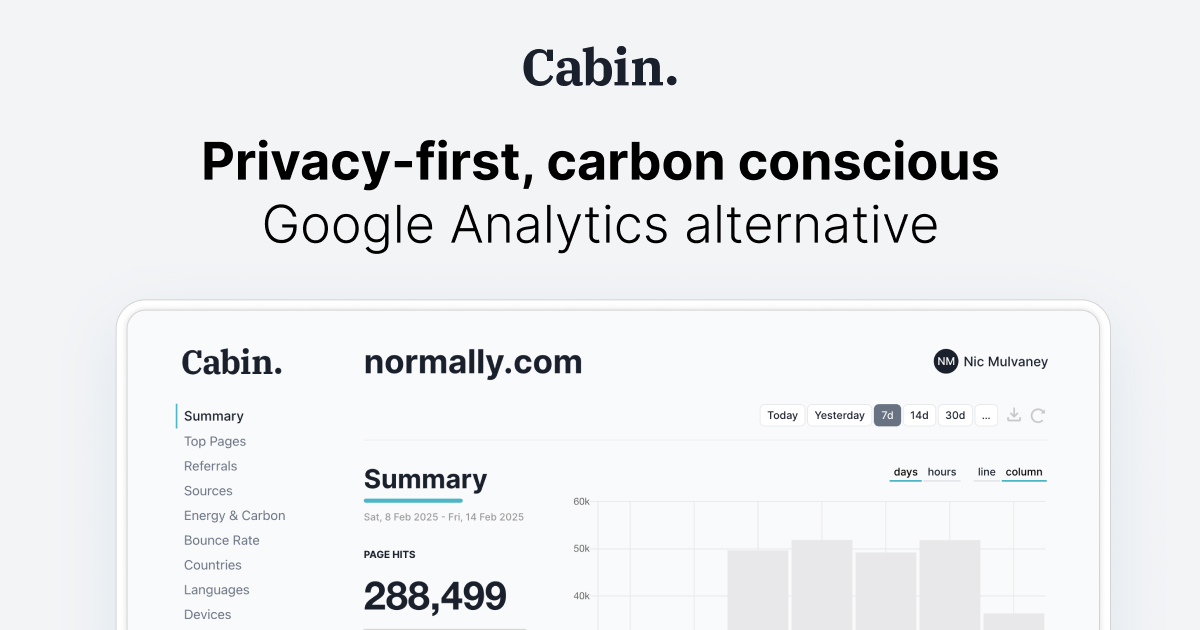Select the Yesterday date range
1200x630 pixels.
click(840, 415)
